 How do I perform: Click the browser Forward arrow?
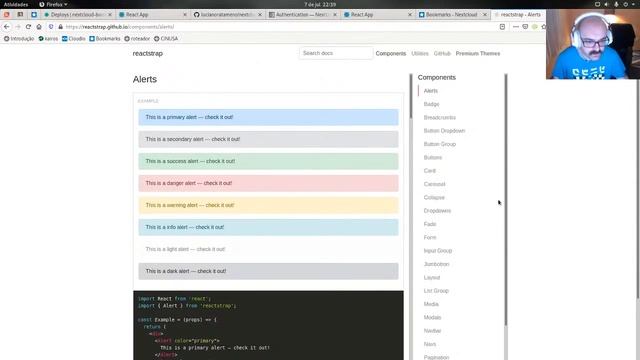point(18,27)
